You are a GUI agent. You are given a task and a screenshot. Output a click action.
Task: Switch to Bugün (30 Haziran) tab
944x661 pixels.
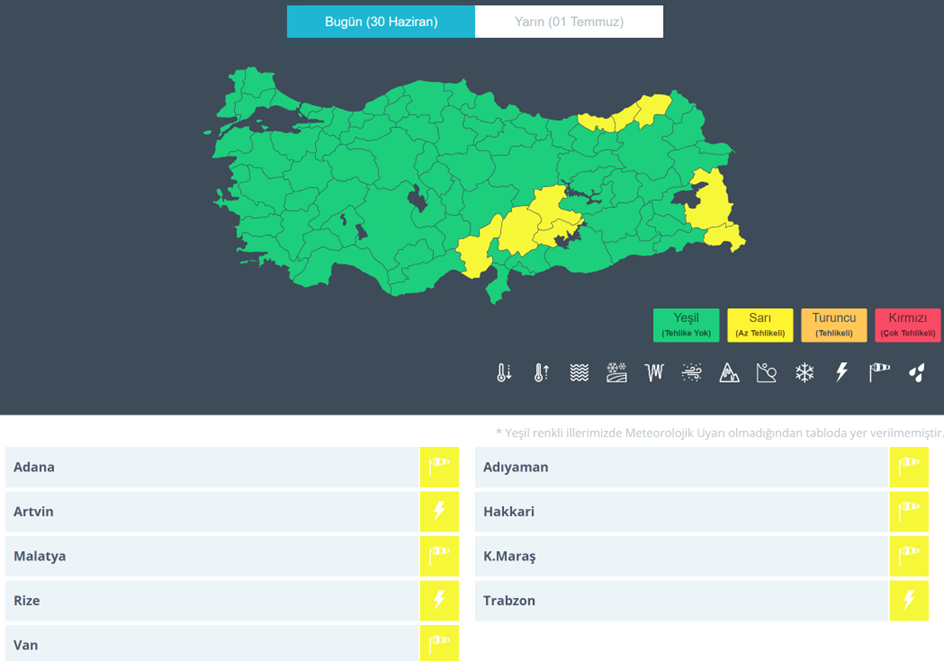(x=381, y=22)
